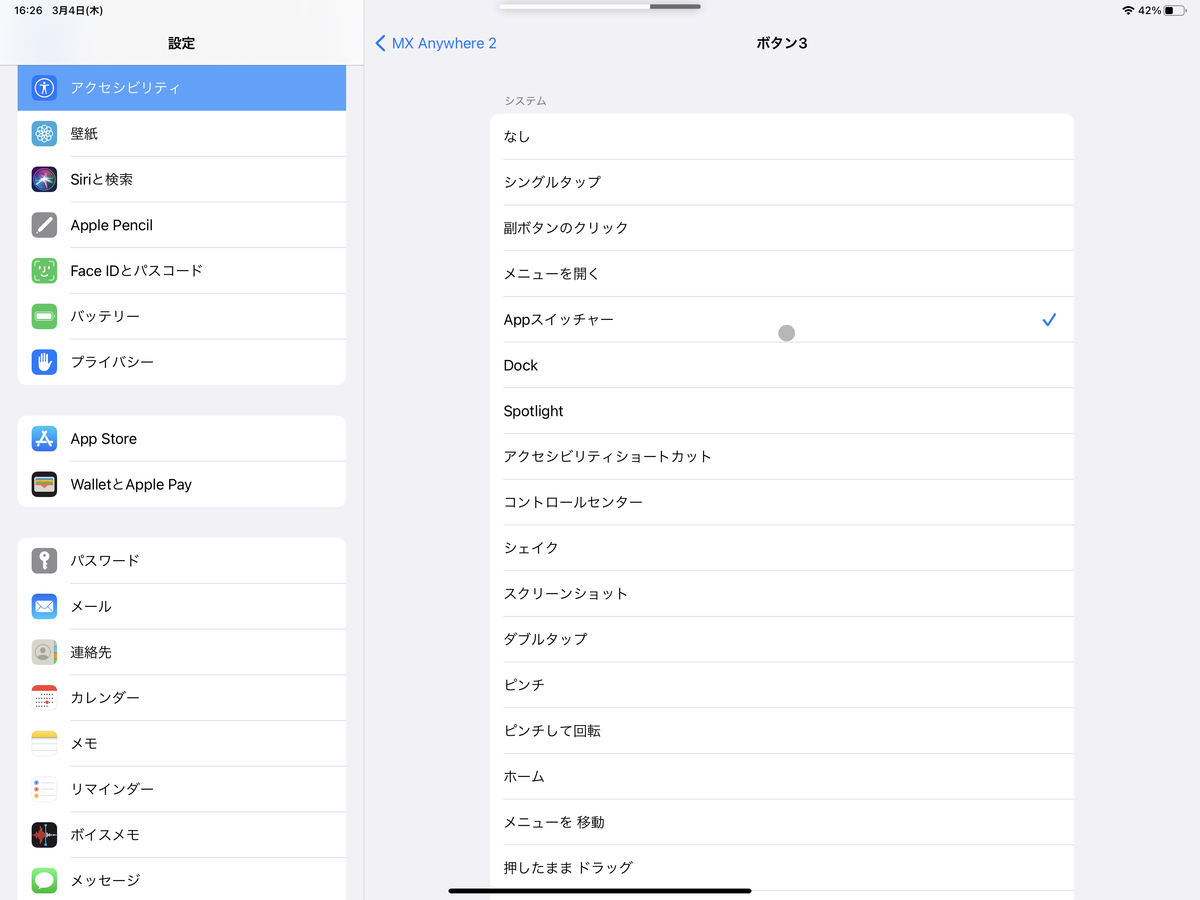The height and width of the screenshot is (900, 1200).
Task: Open the Accessibility icon in sidebar
Action: tap(44, 88)
